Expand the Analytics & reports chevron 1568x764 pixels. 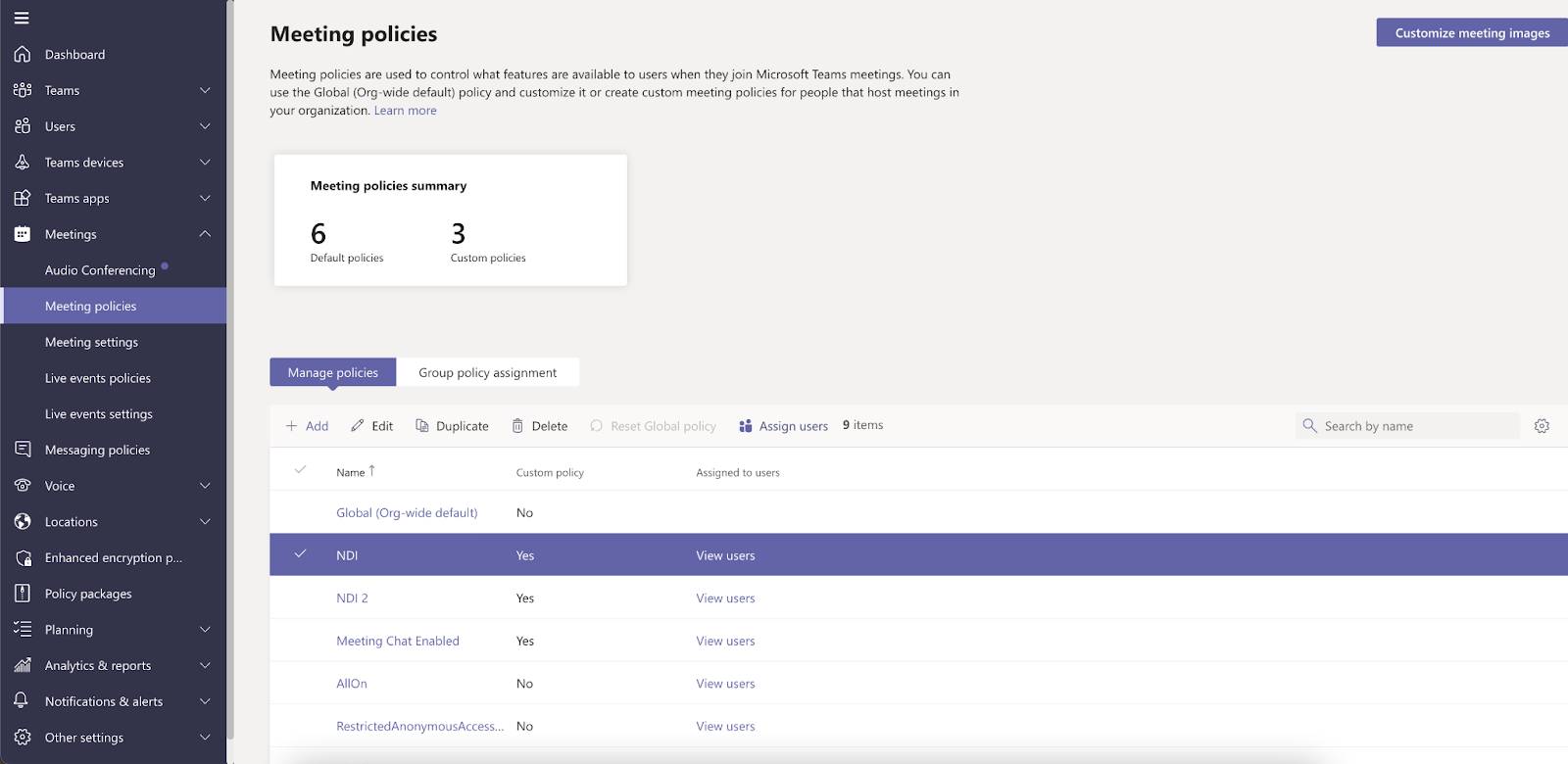tap(205, 665)
